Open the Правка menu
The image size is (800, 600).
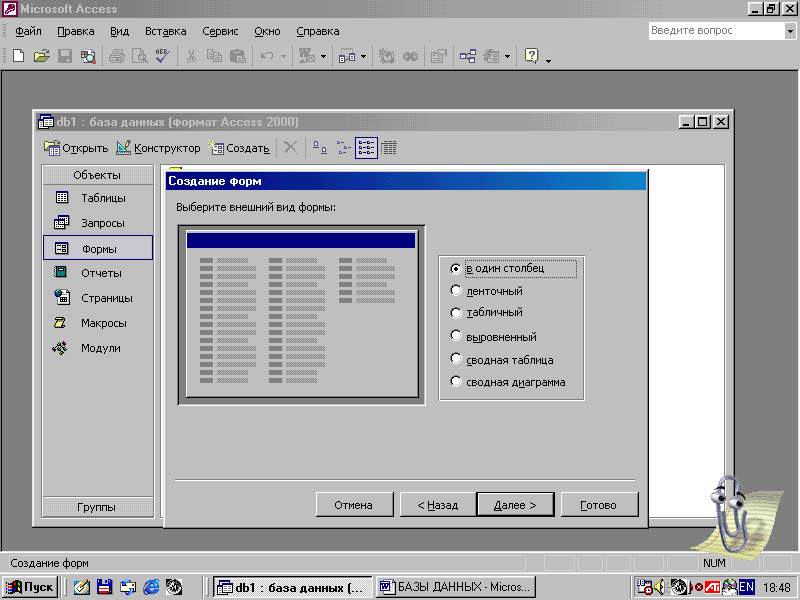click(76, 31)
